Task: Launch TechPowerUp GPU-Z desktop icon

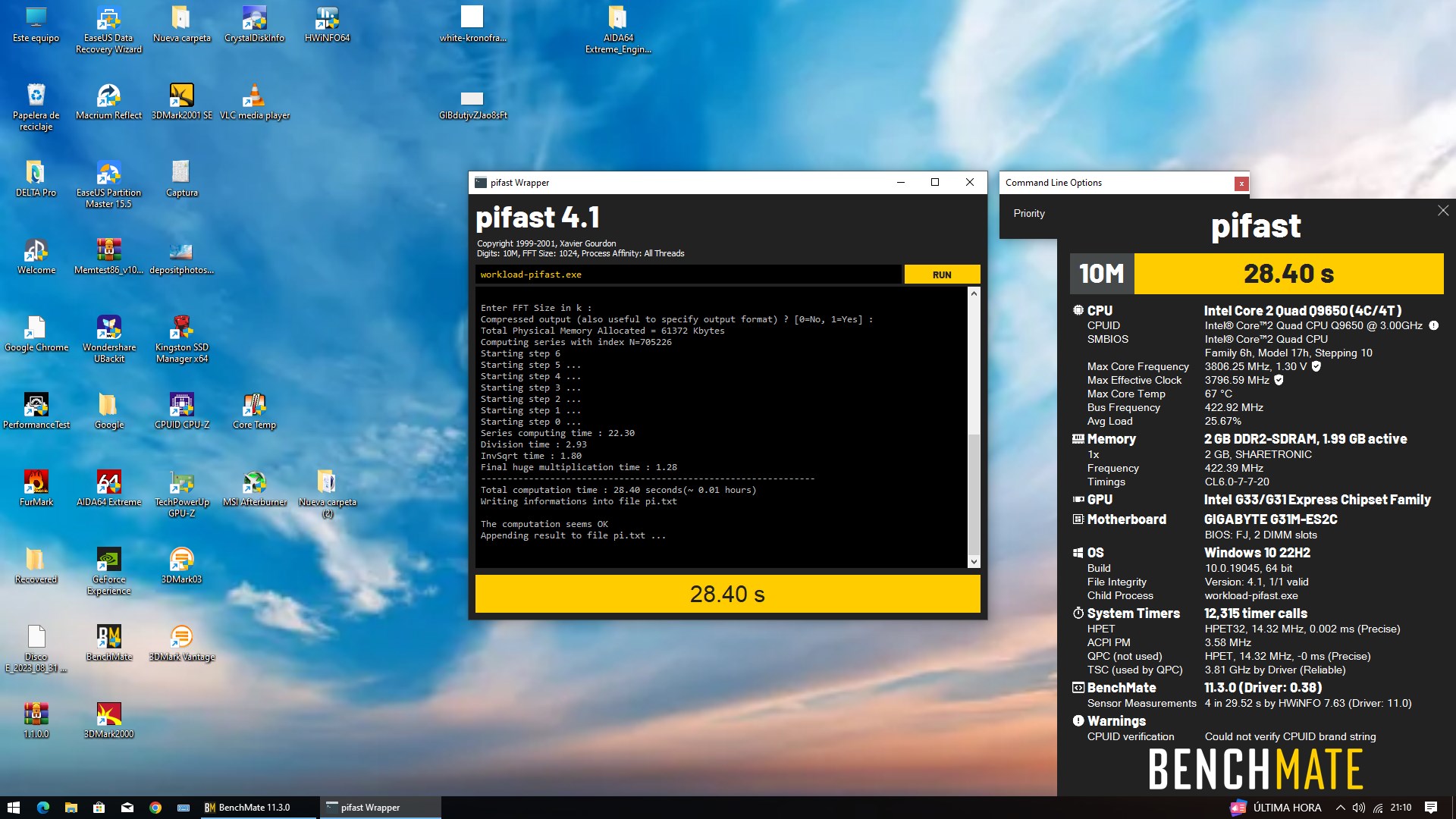Action: (181, 494)
